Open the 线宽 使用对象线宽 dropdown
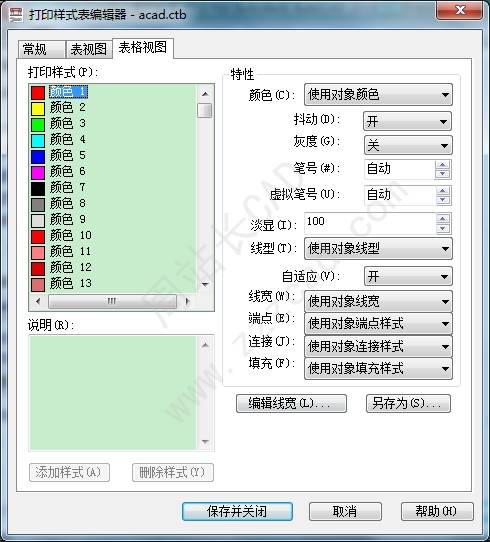The width and height of the screenshot is (490, 542). tap(378, 301)
